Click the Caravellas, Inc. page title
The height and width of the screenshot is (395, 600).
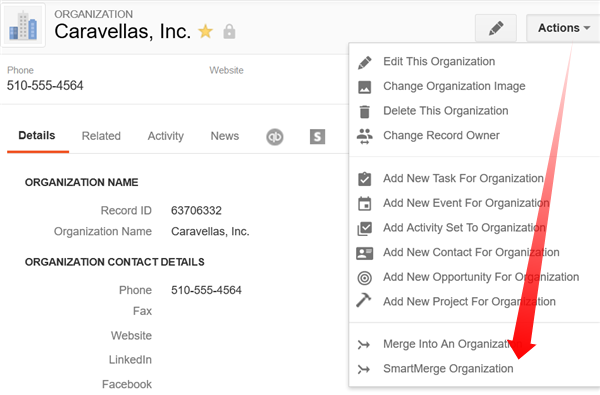tap(122, 31)
